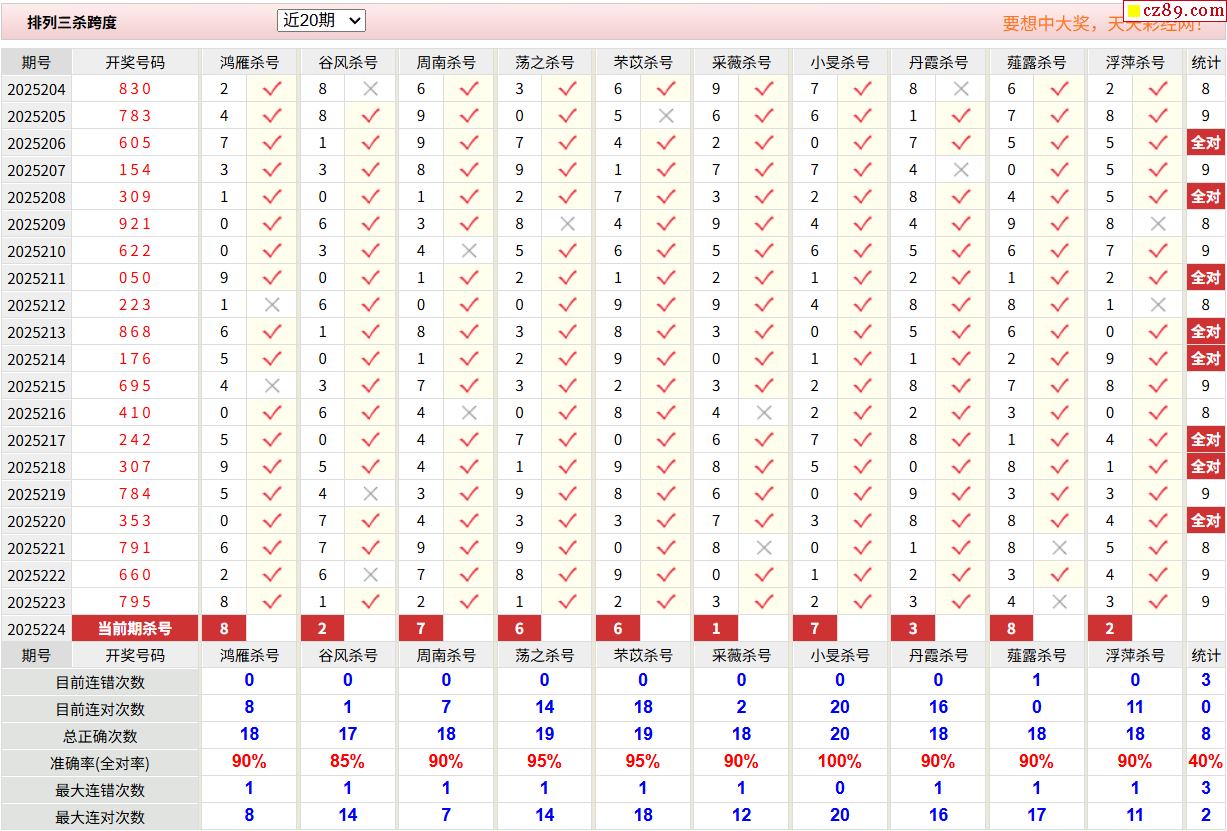Click the draw number 868 in row 2025213
Screen dimensions: 1227x831
(x=135, y=332)
